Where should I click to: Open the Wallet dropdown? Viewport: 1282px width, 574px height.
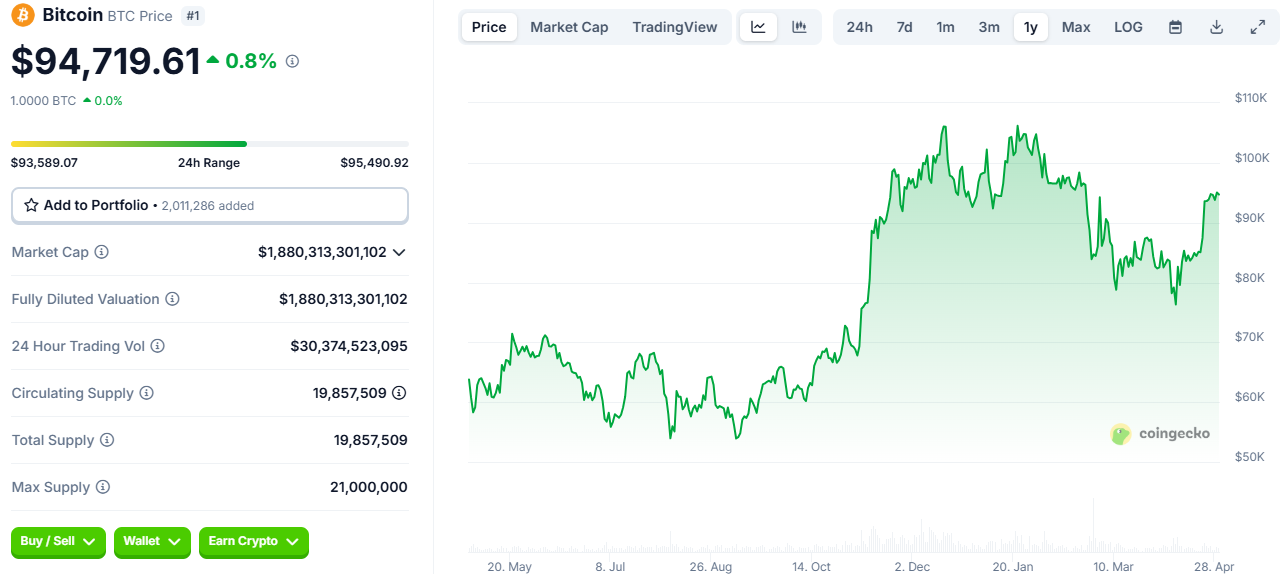(152, 541)
